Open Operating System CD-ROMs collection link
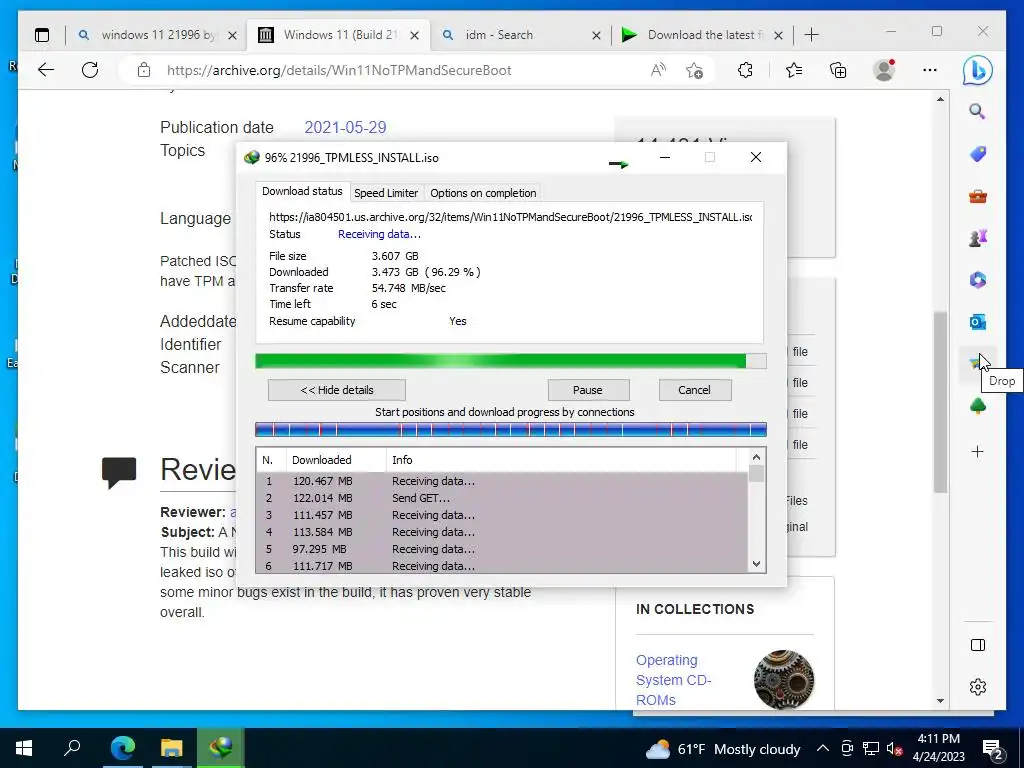This screenshot has width=1024, height=768. [673, 680]
